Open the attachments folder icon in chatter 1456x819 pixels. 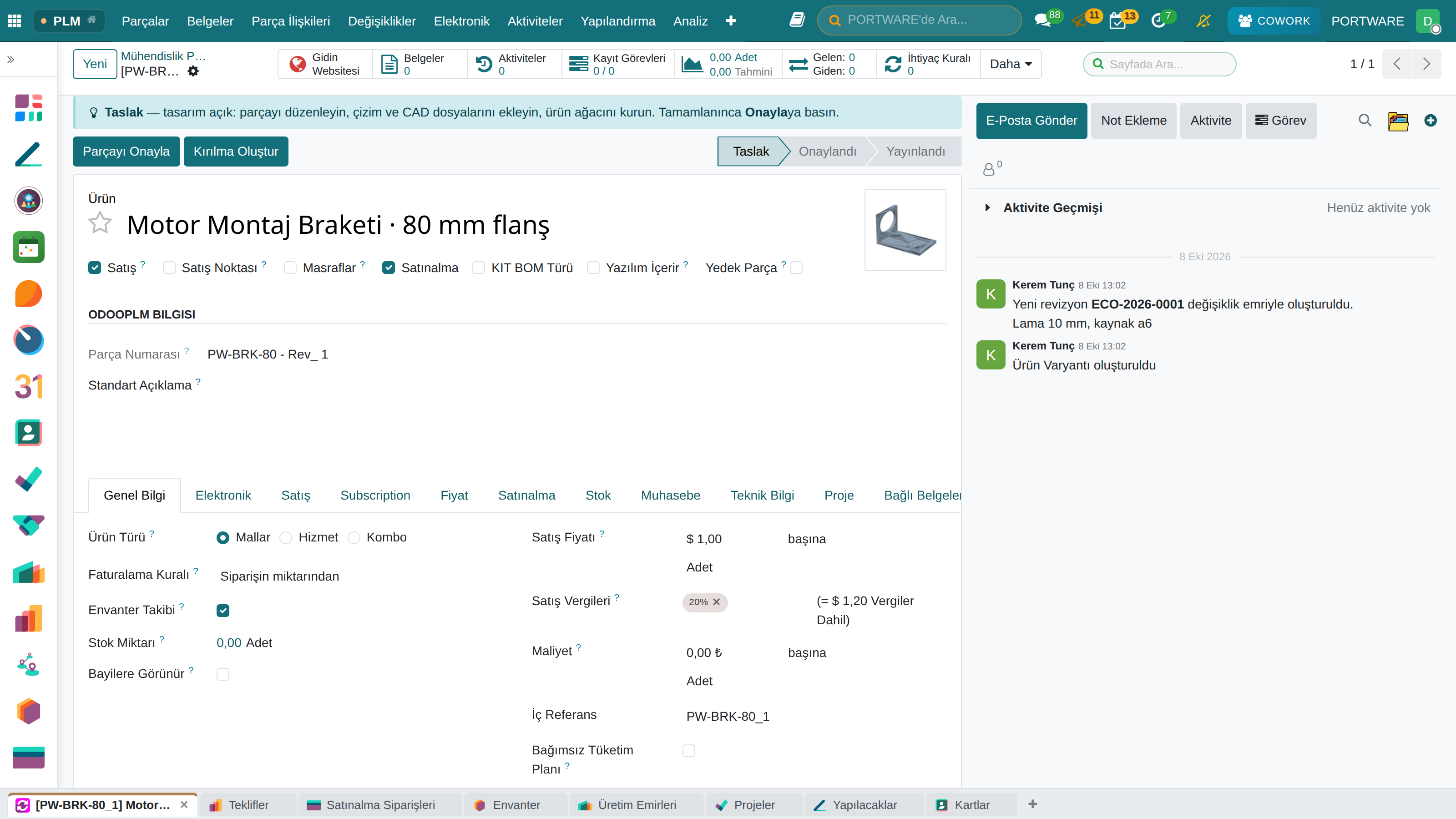pos(1398,121)
